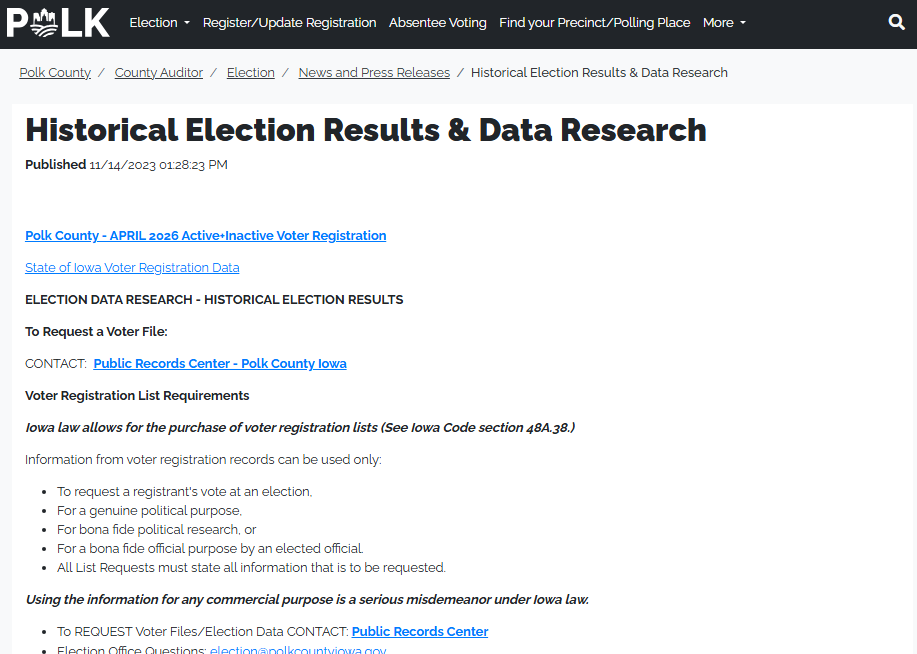Open Register/Update Registration page
The width and height of the screenshot is (917, 654).
289,22
